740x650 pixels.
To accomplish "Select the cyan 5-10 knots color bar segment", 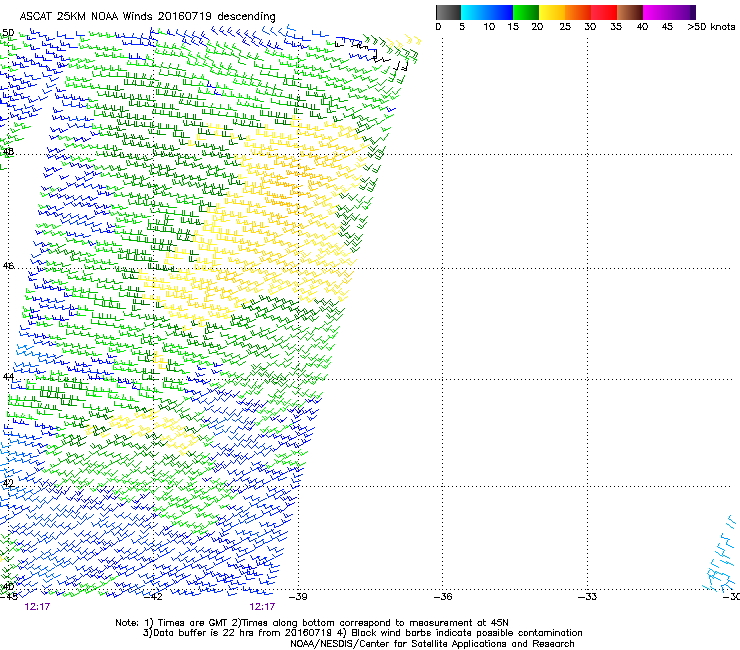I will 473,12.
